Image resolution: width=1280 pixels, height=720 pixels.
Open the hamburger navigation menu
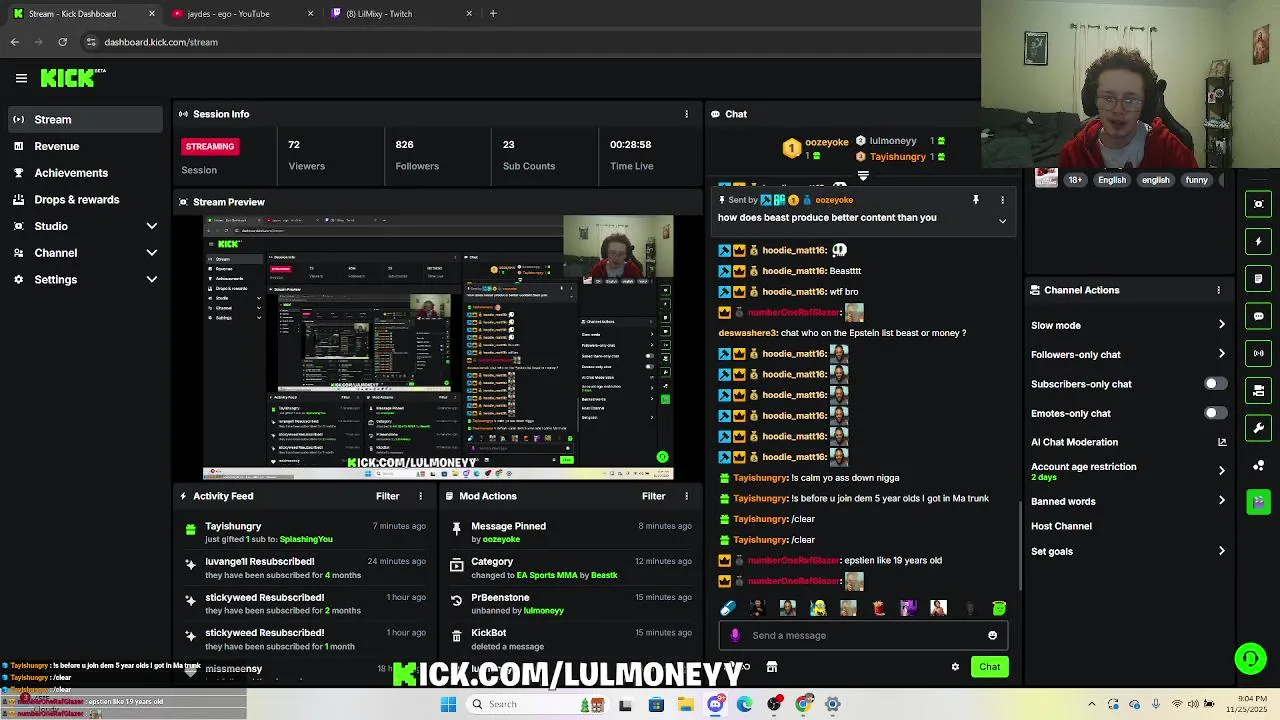point(21,78)
